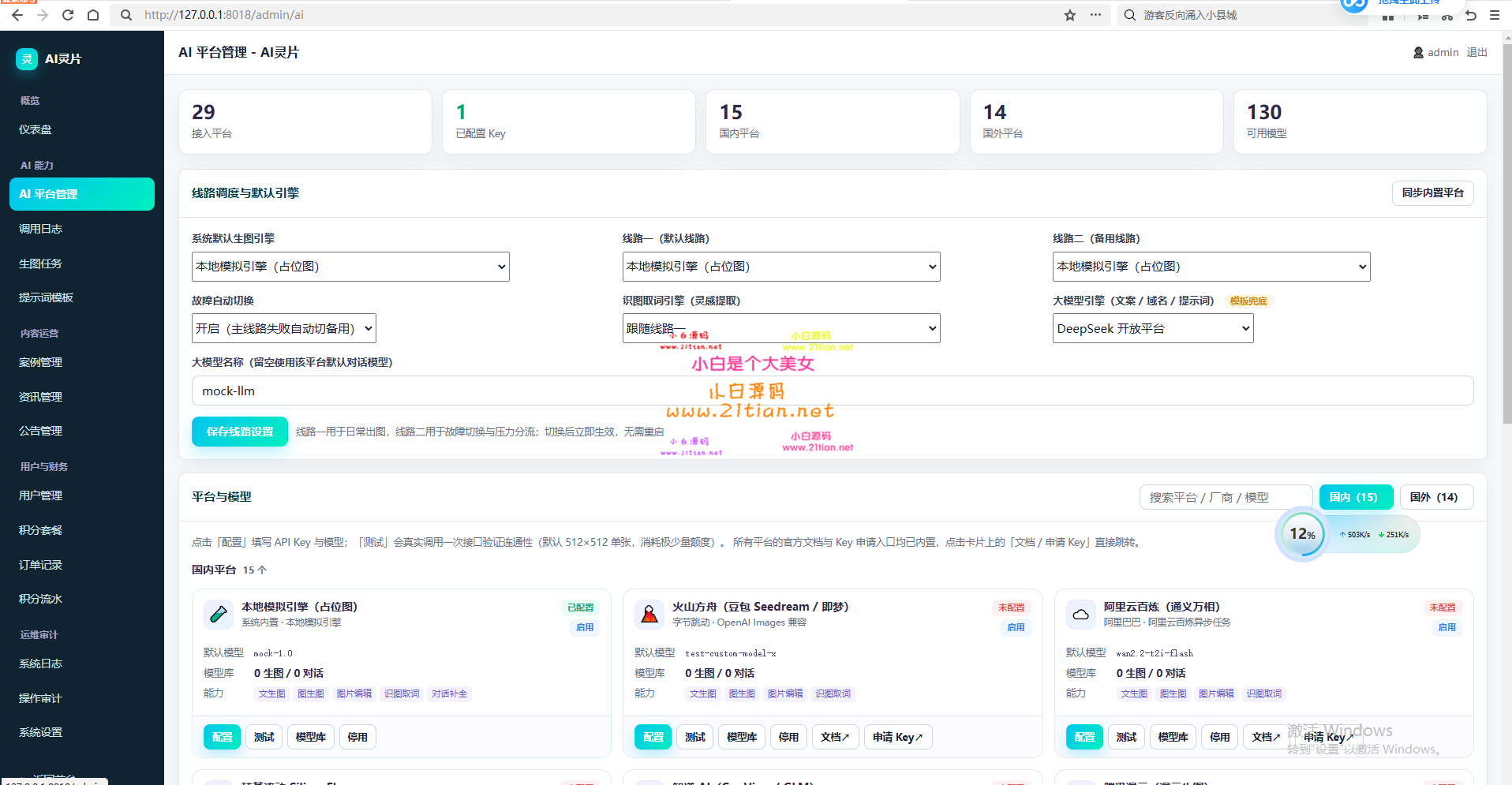
Task: Open 提示词模板 in the sidebar
Action: click(82, 297)
